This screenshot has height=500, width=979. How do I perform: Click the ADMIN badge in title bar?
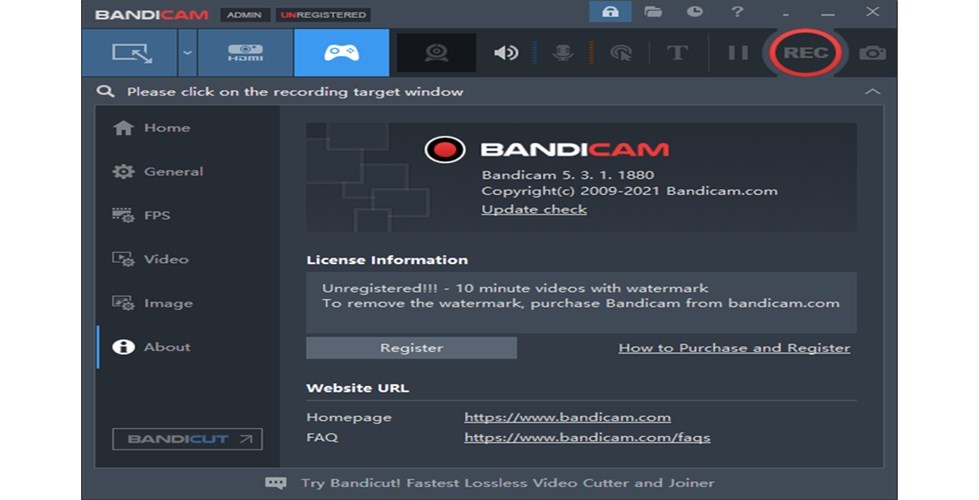click(244, 15)
